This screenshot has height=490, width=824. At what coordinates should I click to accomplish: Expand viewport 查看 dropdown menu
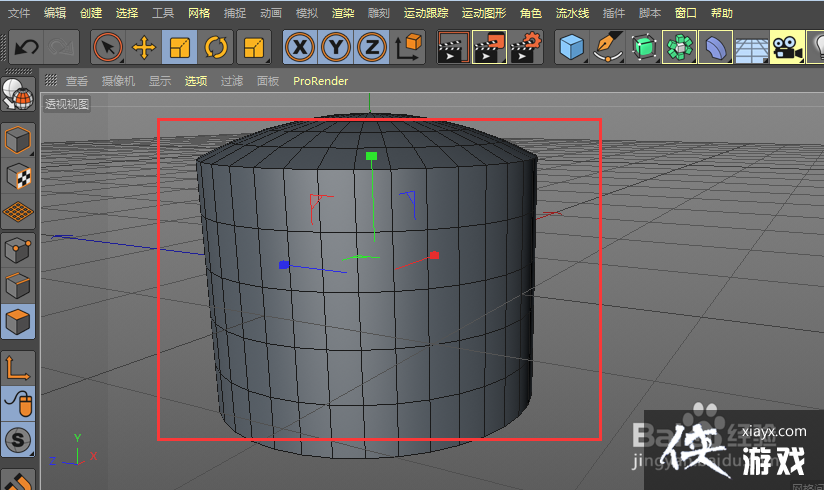click(x=77, y=81)
